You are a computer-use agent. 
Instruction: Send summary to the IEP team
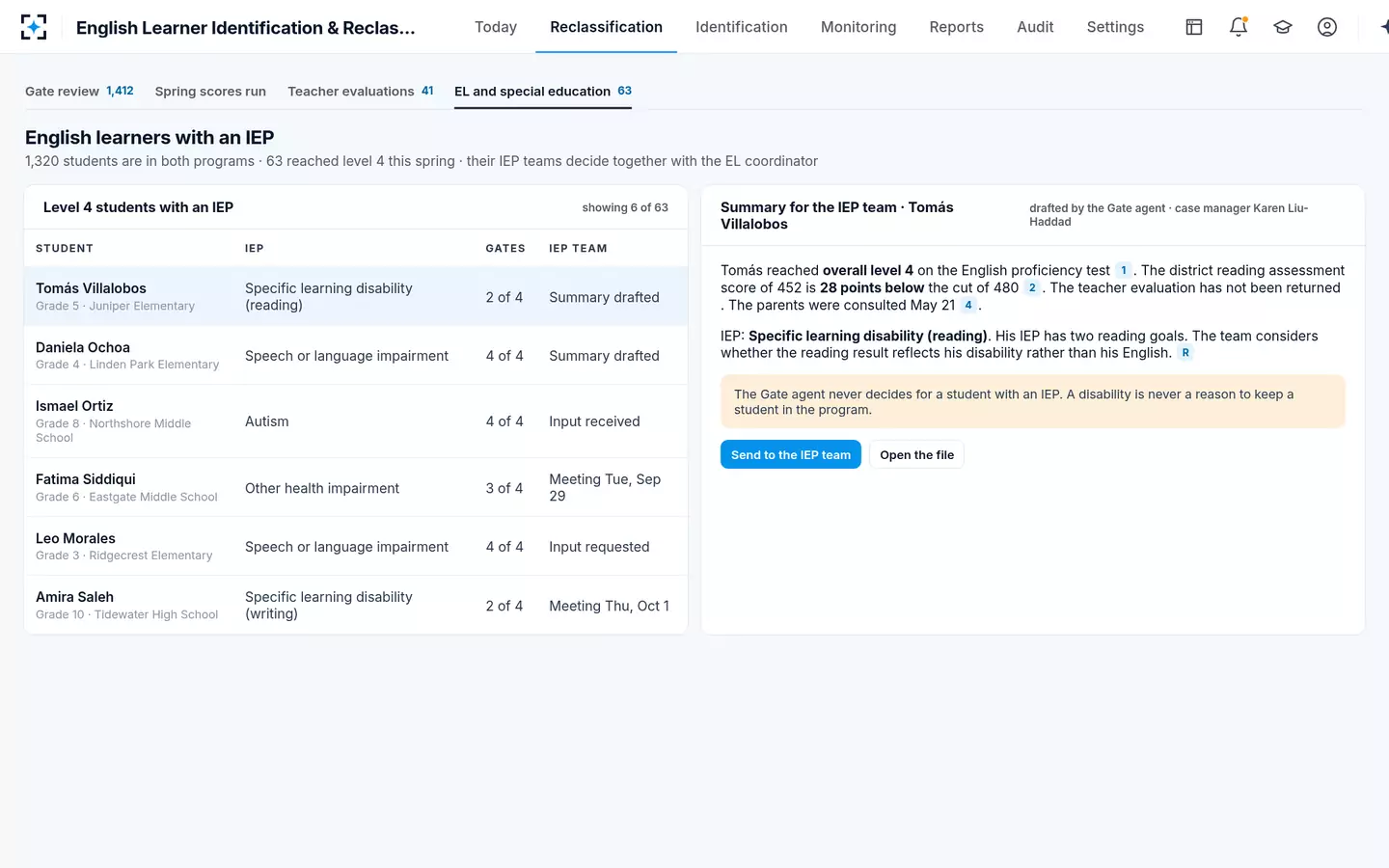coord(791,455)
